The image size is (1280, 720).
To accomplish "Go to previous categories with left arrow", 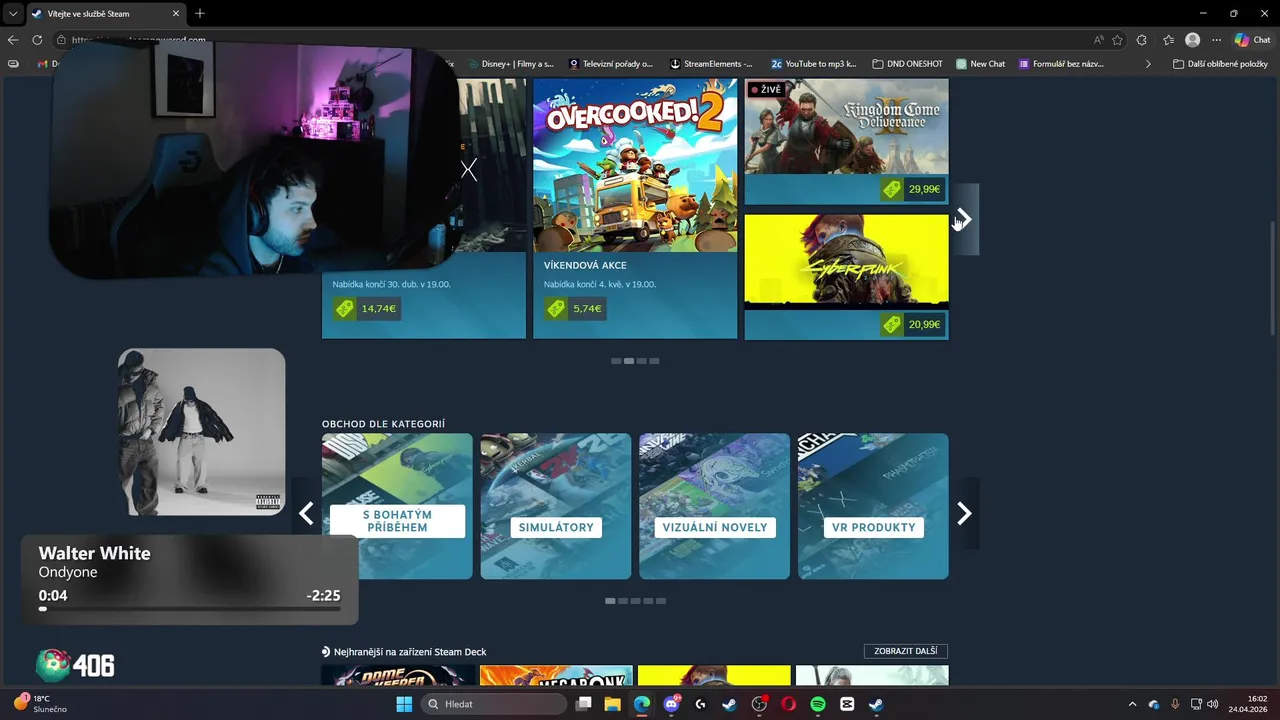I will pyautogui.click(x=306, y=513).
